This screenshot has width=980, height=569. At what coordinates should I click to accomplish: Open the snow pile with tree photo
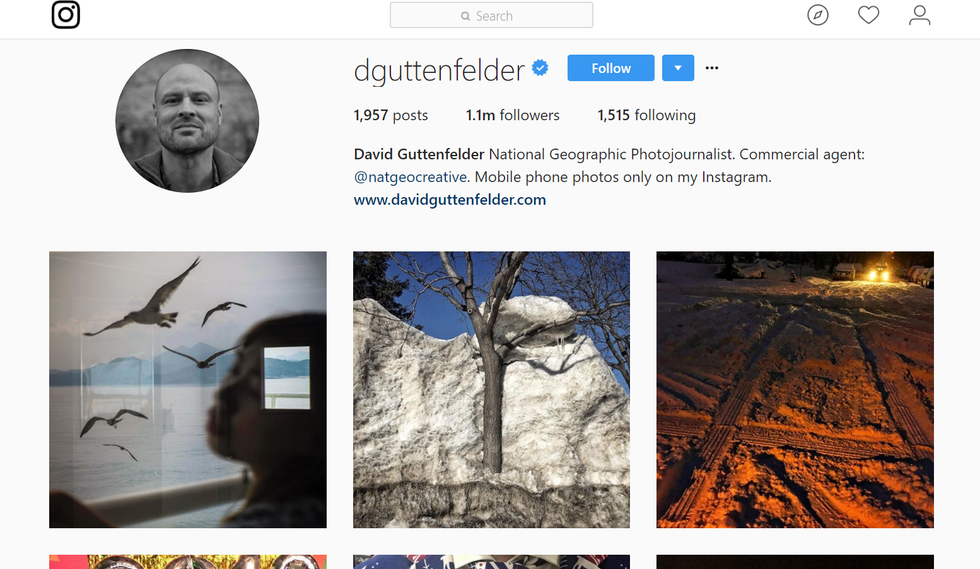point(491,390)
